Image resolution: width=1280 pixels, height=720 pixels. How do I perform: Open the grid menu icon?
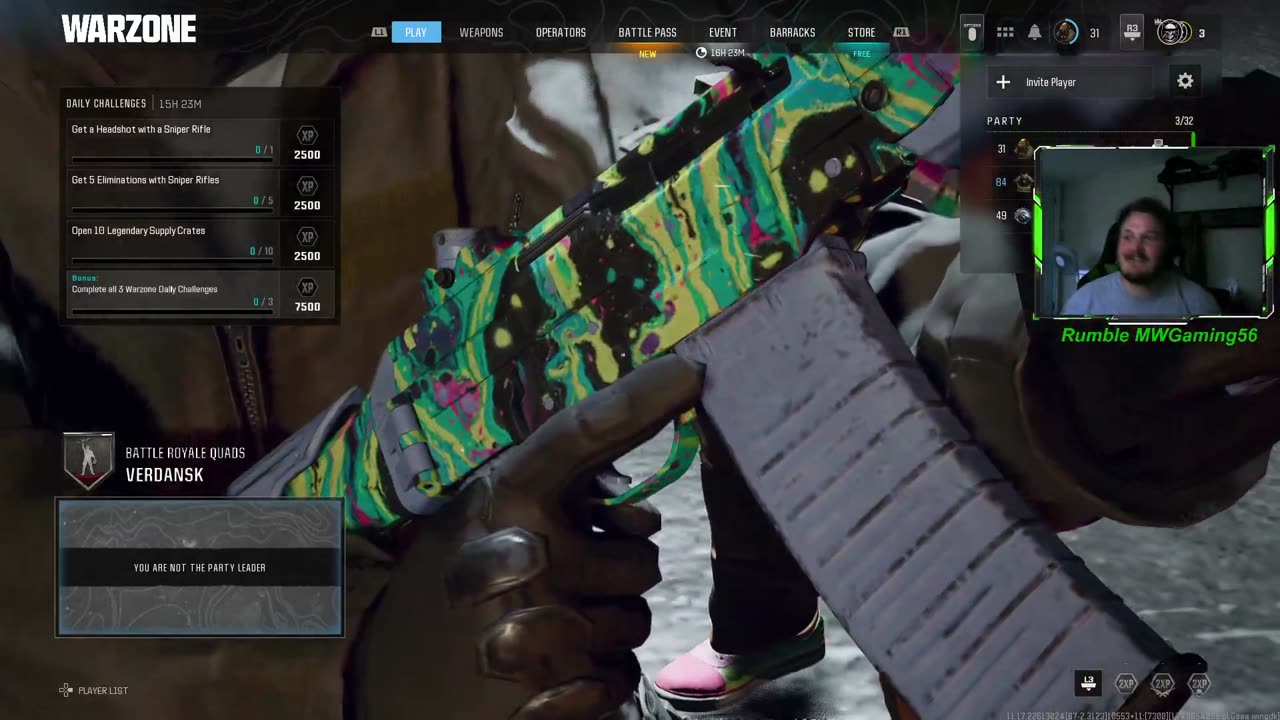pos(1005,33)
